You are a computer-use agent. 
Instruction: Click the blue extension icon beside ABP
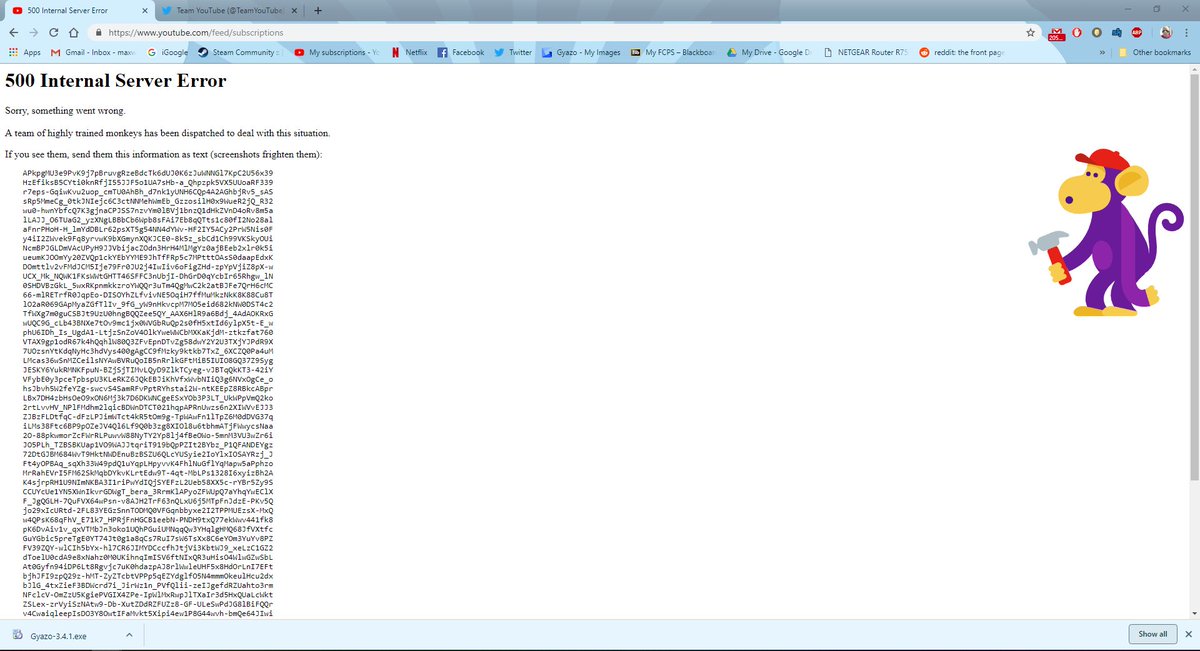1117,32
